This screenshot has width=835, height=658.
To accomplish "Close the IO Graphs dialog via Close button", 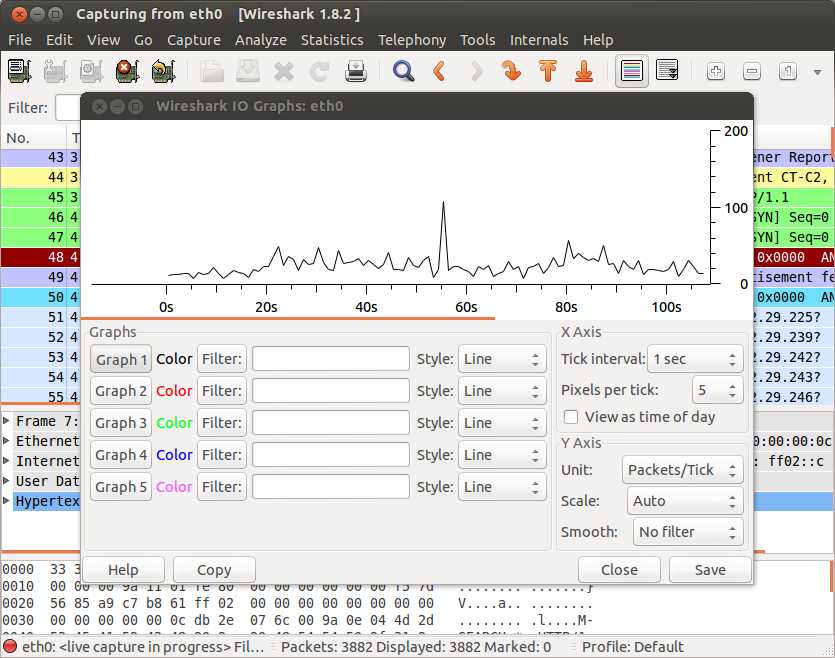I will click(619, 570).
